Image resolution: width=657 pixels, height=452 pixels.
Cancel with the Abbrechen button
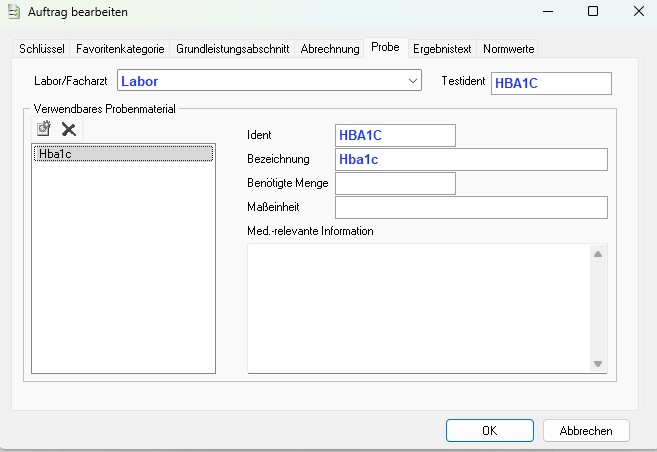pyautogui.click(x=585, y=431)
